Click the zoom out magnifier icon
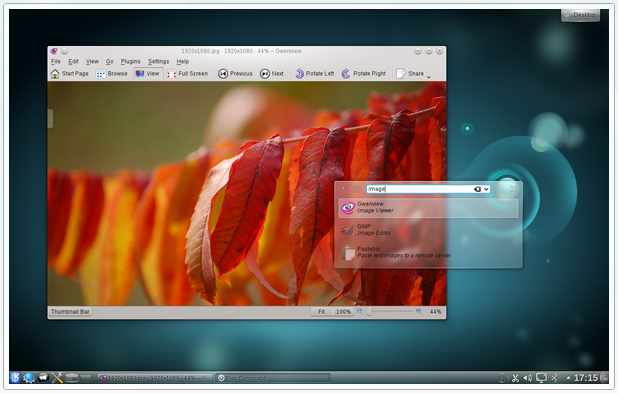Image resolution: width=618 pixels, height=394 pixels. [360, 311]
